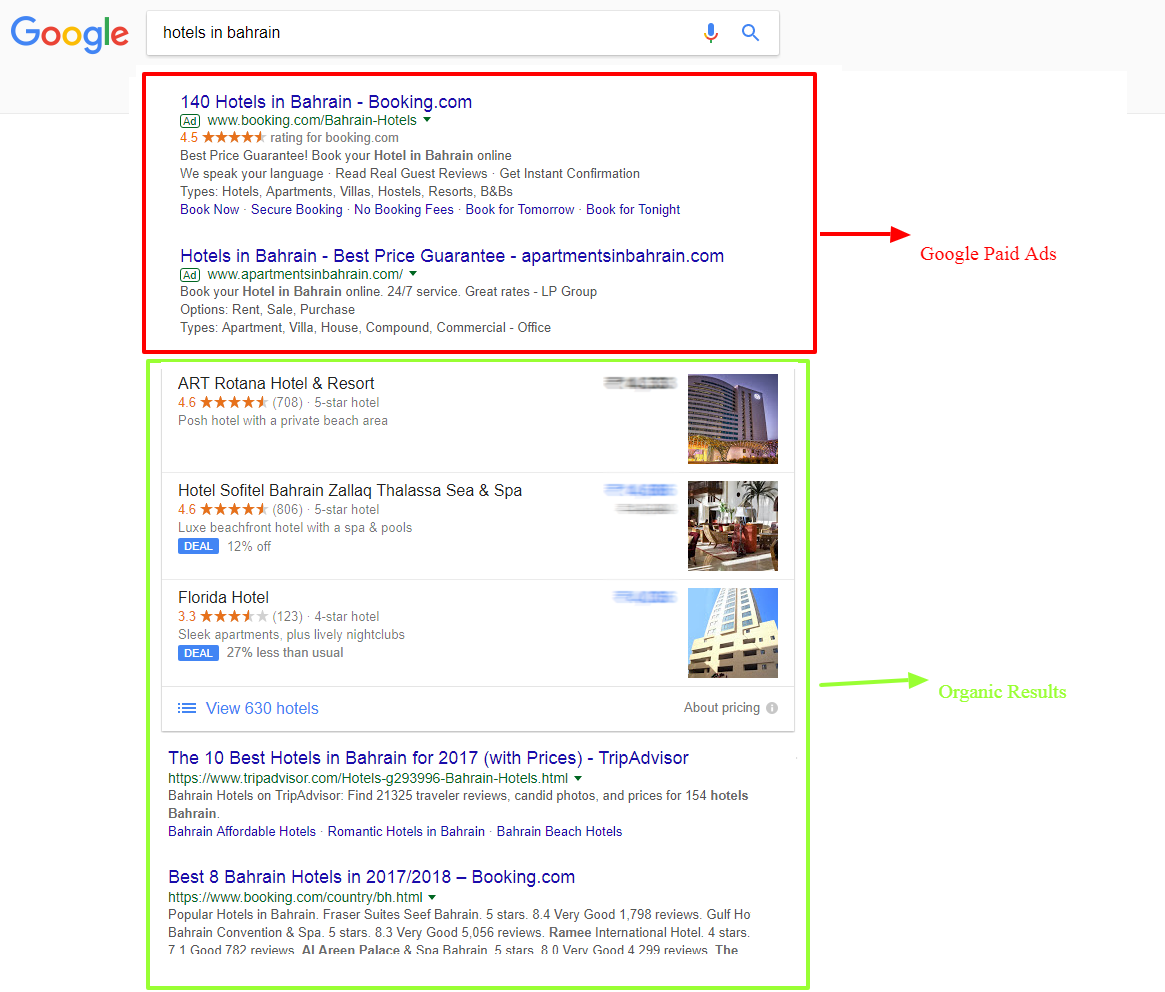The height and width of the screenshot is (992, 1165).
Task: Expand dropdown arrow next to tripadvisor.com URL
Action: coord(578,778)
